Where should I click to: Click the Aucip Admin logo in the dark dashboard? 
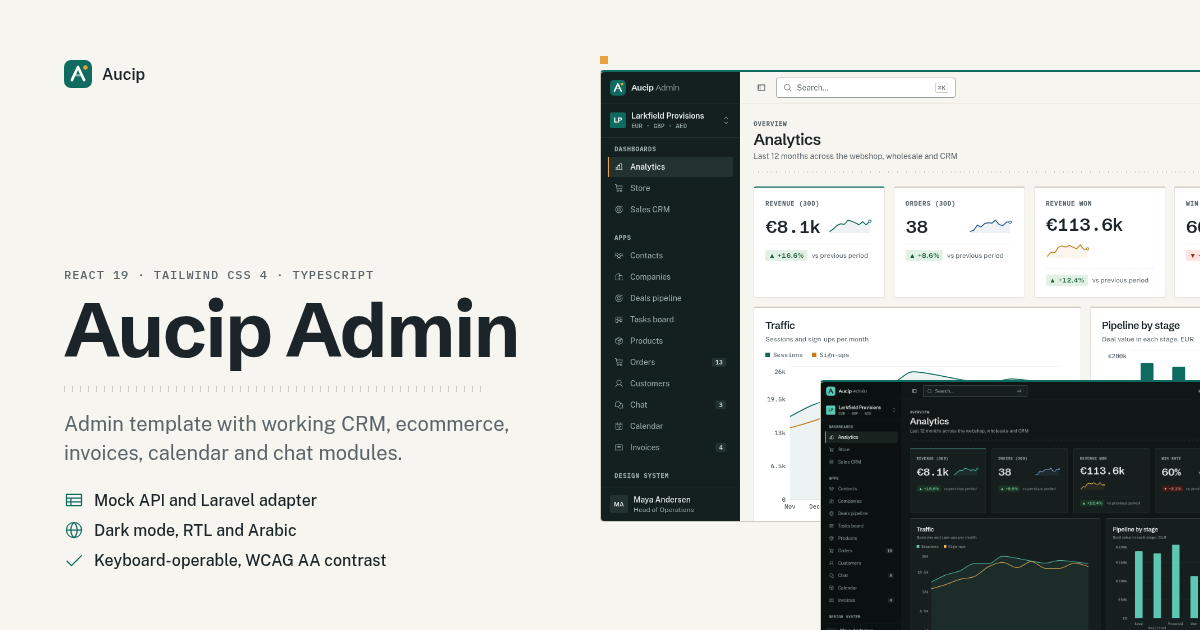coord(830,391)
